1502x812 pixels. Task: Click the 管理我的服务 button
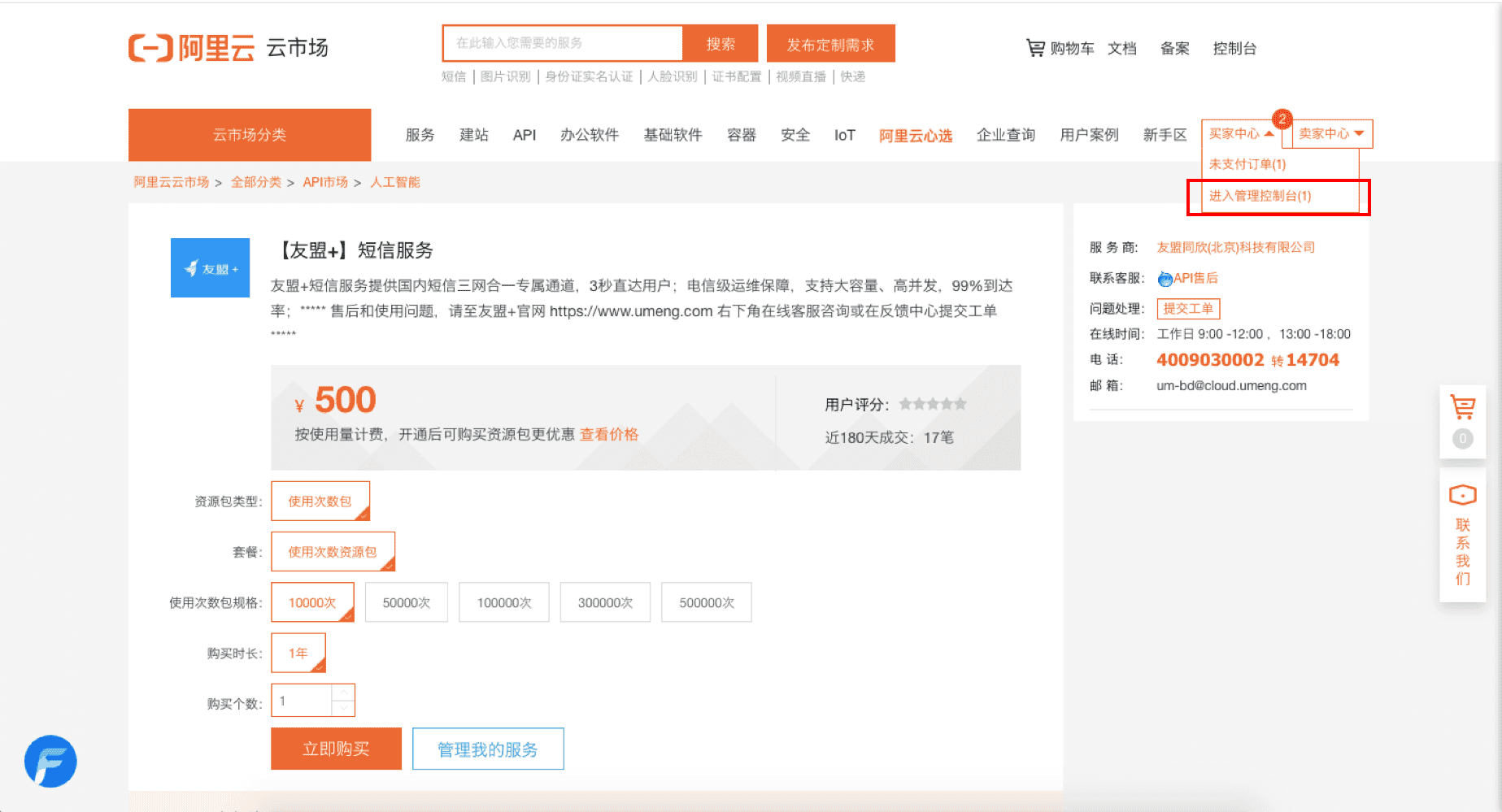coord(488,749)
